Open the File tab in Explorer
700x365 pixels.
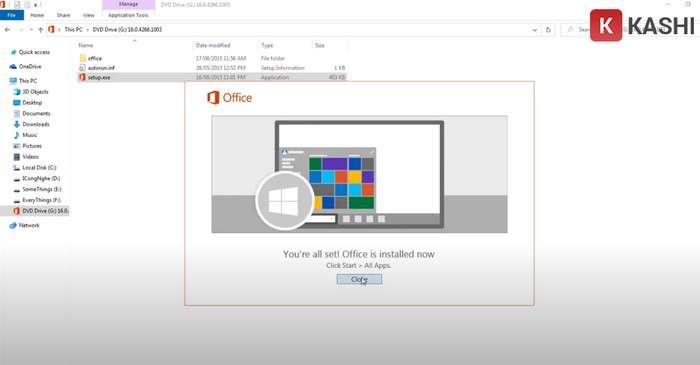coord(12,15)
